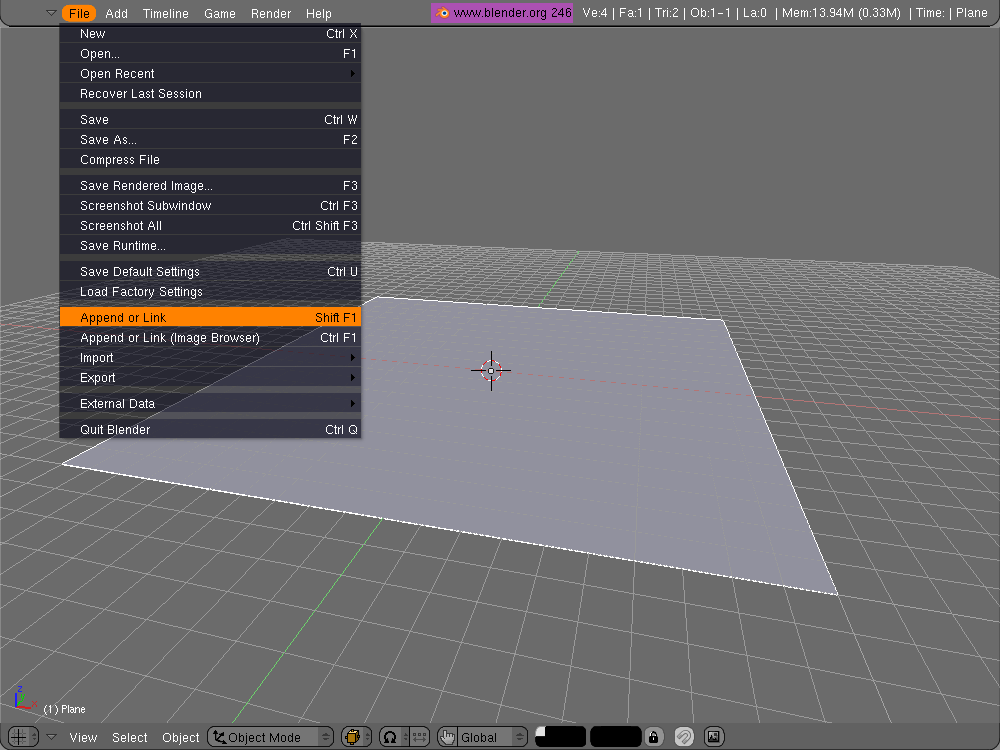The width and height of the screenshot is (1000, 750).
Task: Click the spiral proportional edit icon
Action: pos(684,737)
